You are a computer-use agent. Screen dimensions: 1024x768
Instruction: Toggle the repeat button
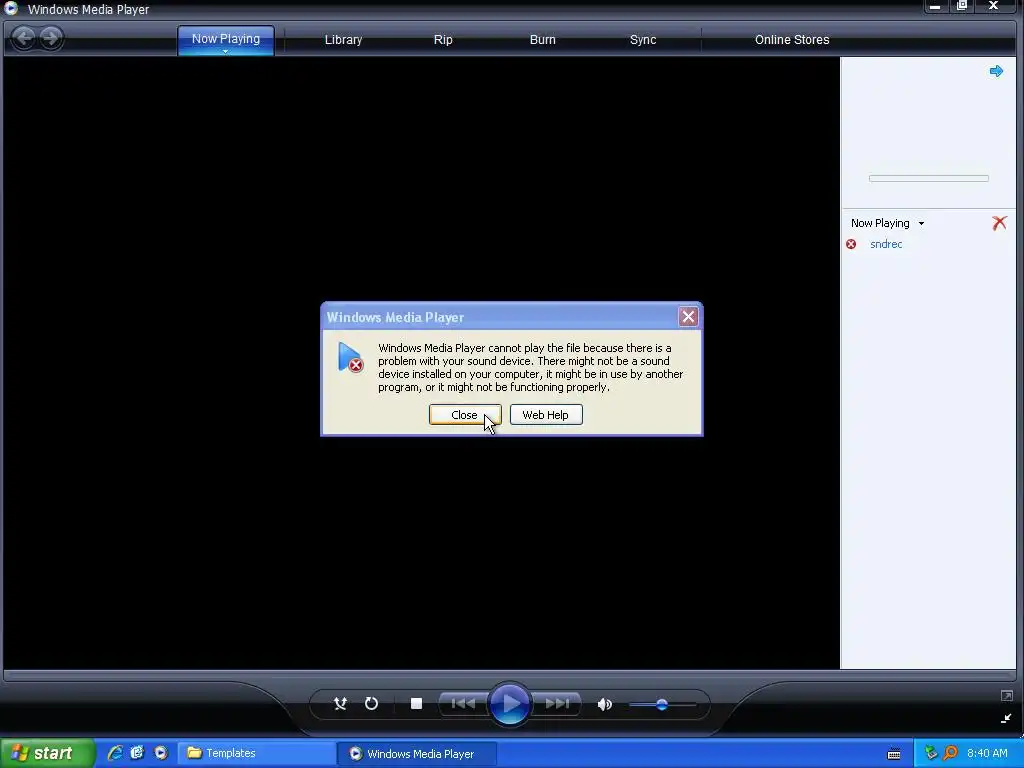point(371,703)
